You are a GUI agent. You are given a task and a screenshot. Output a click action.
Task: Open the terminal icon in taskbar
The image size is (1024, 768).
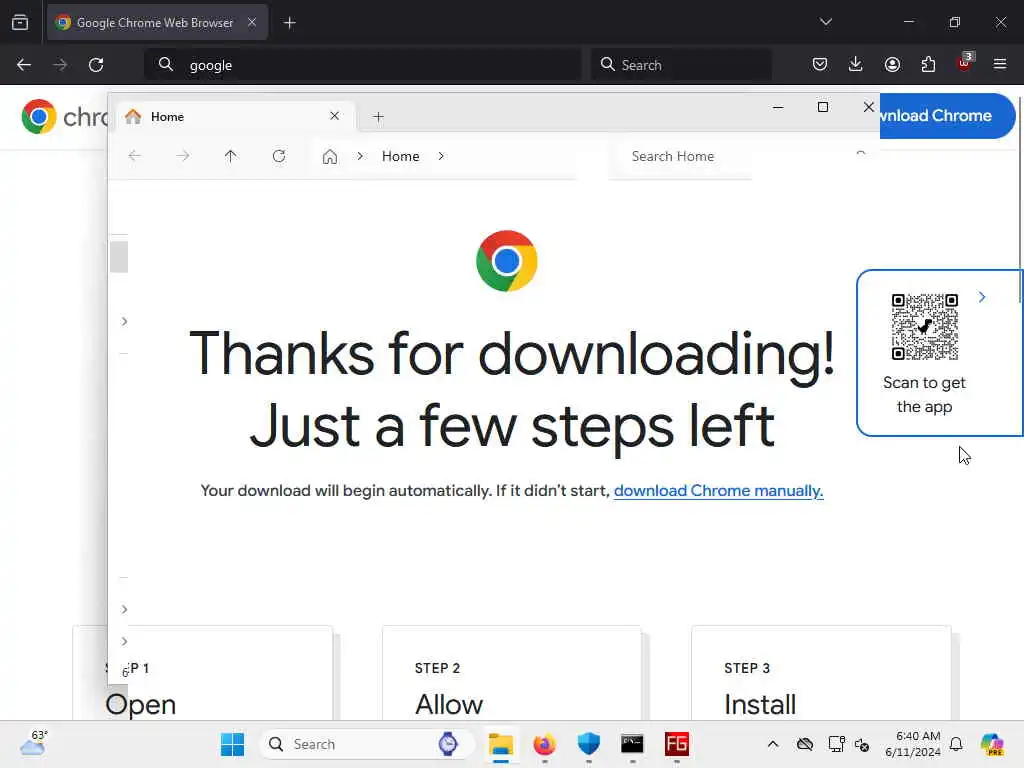(x=632, y=744)
